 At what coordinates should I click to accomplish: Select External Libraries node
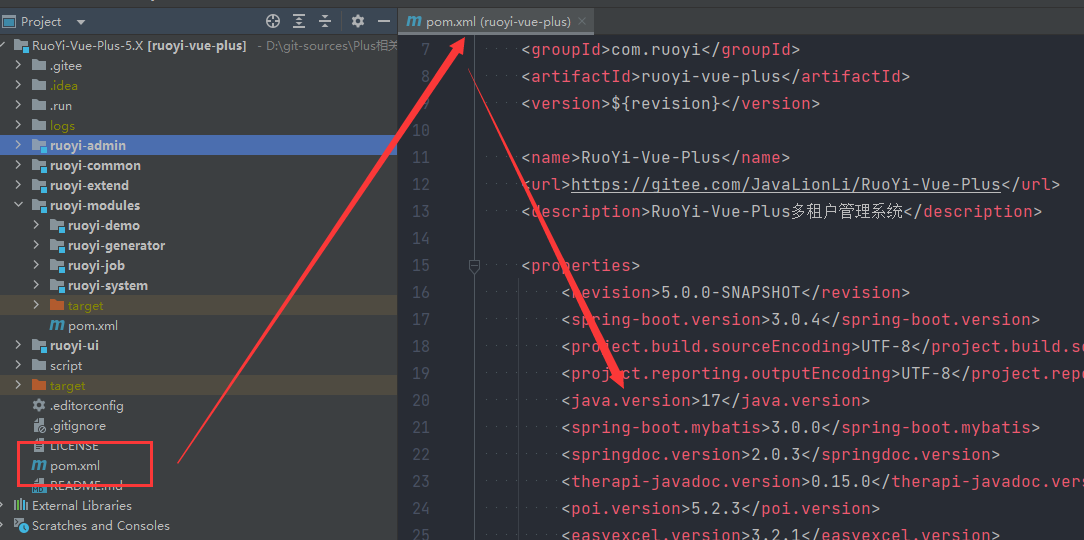[82, 505]
